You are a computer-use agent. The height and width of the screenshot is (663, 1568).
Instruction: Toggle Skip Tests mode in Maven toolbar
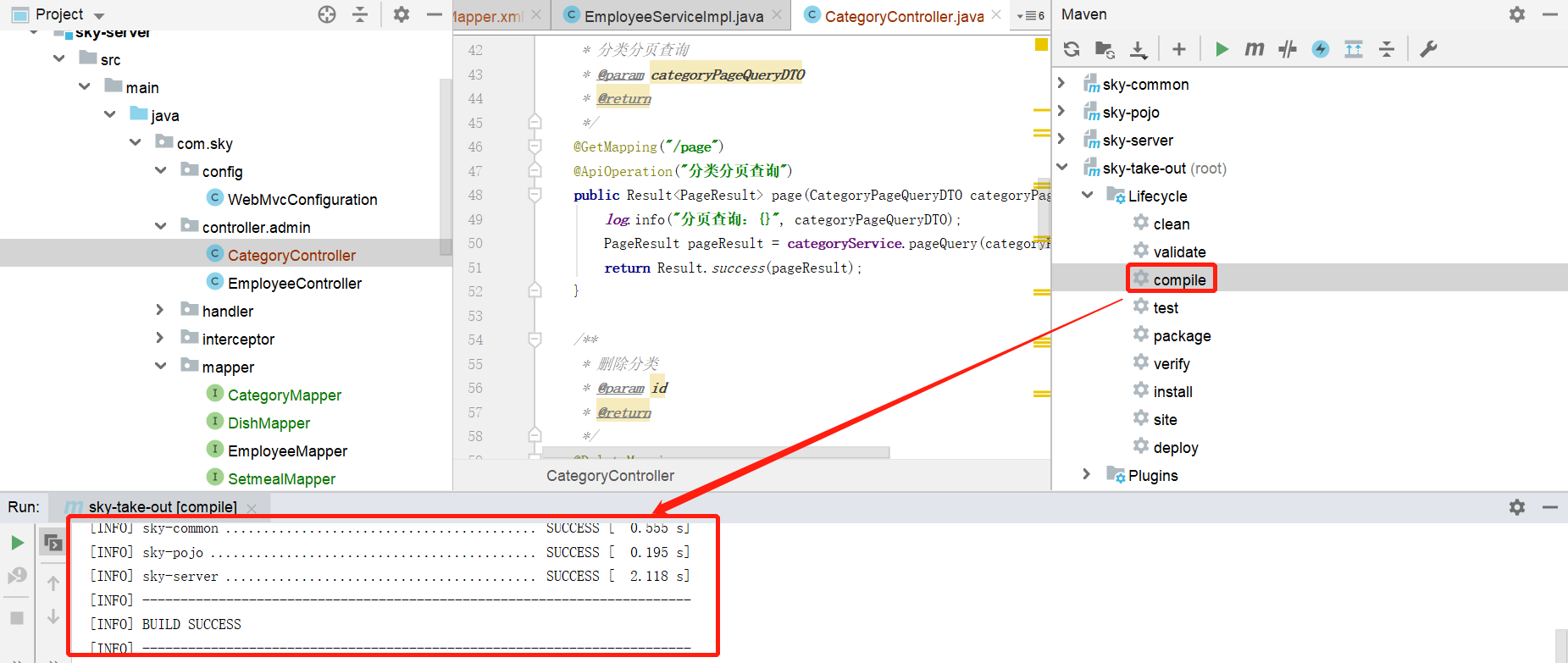click(x=1321, y=49)
